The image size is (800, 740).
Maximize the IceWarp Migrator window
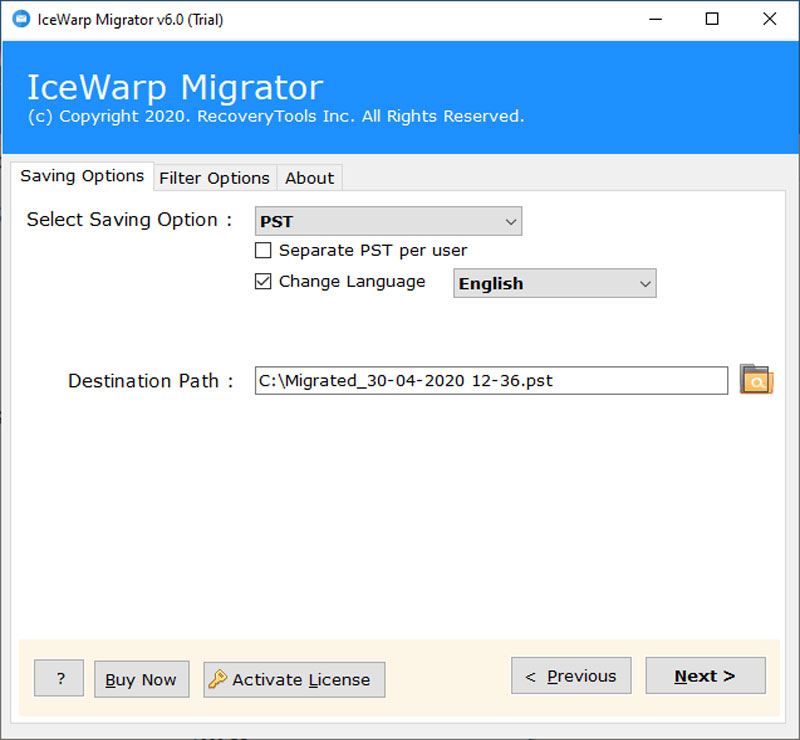coord(712,19)
